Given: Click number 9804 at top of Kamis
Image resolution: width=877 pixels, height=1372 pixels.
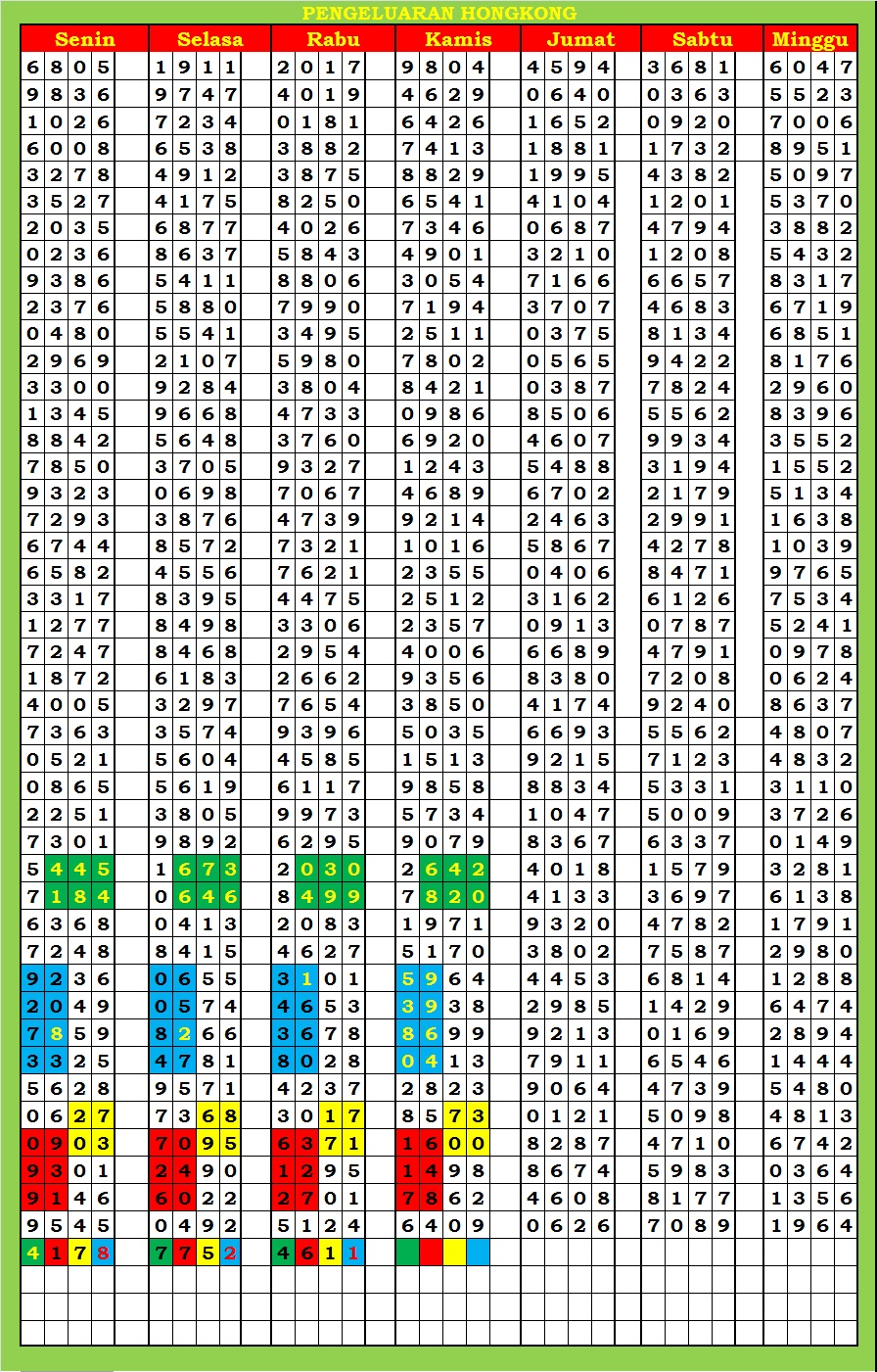Looking at the screenshot, I should (442, 68).
